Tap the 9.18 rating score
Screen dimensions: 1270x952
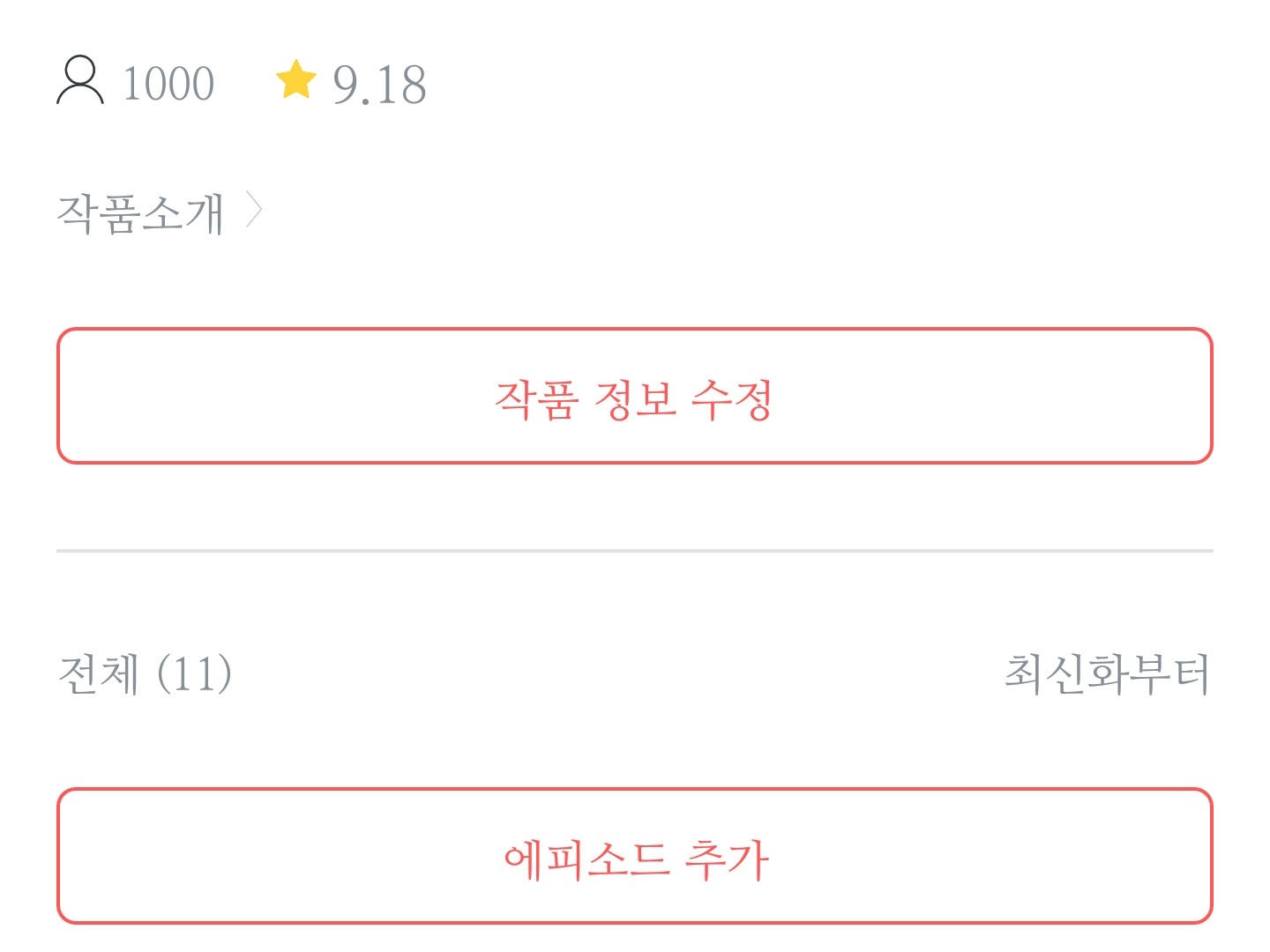click(x=379, y=86)
